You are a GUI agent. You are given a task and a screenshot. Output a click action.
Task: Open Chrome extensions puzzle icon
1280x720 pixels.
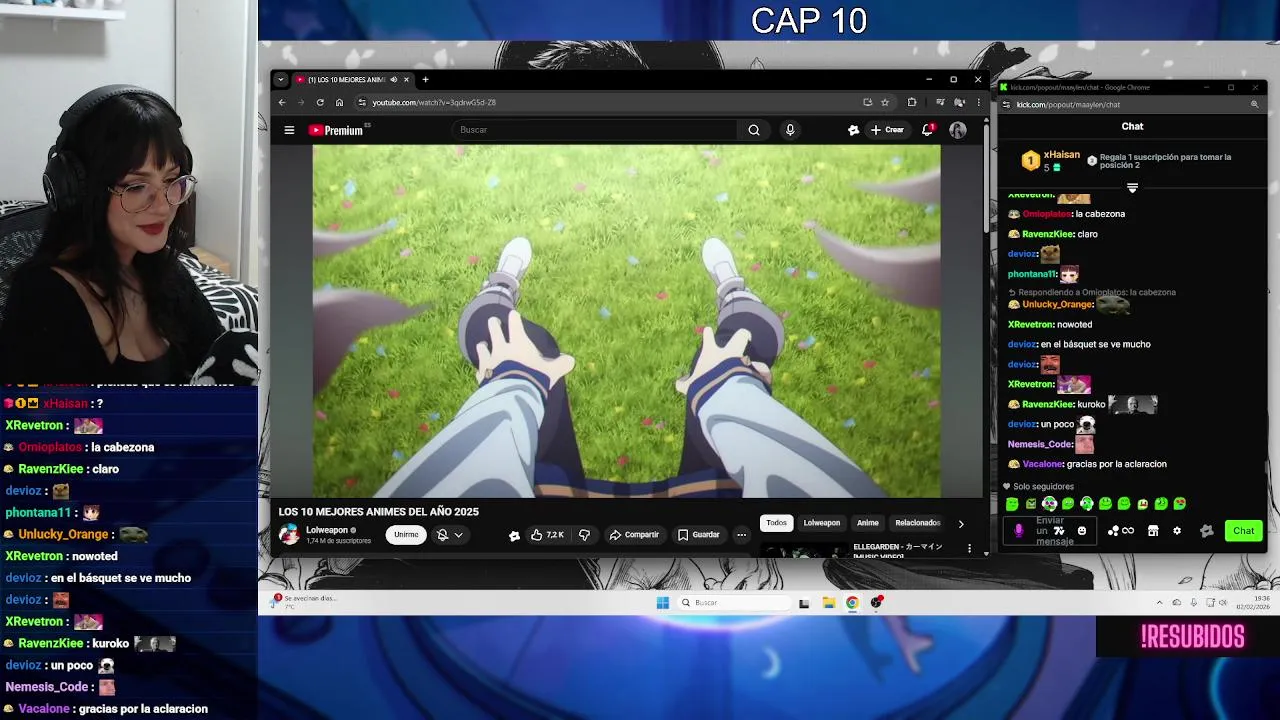pyautogui.click(x=912, y=102)
